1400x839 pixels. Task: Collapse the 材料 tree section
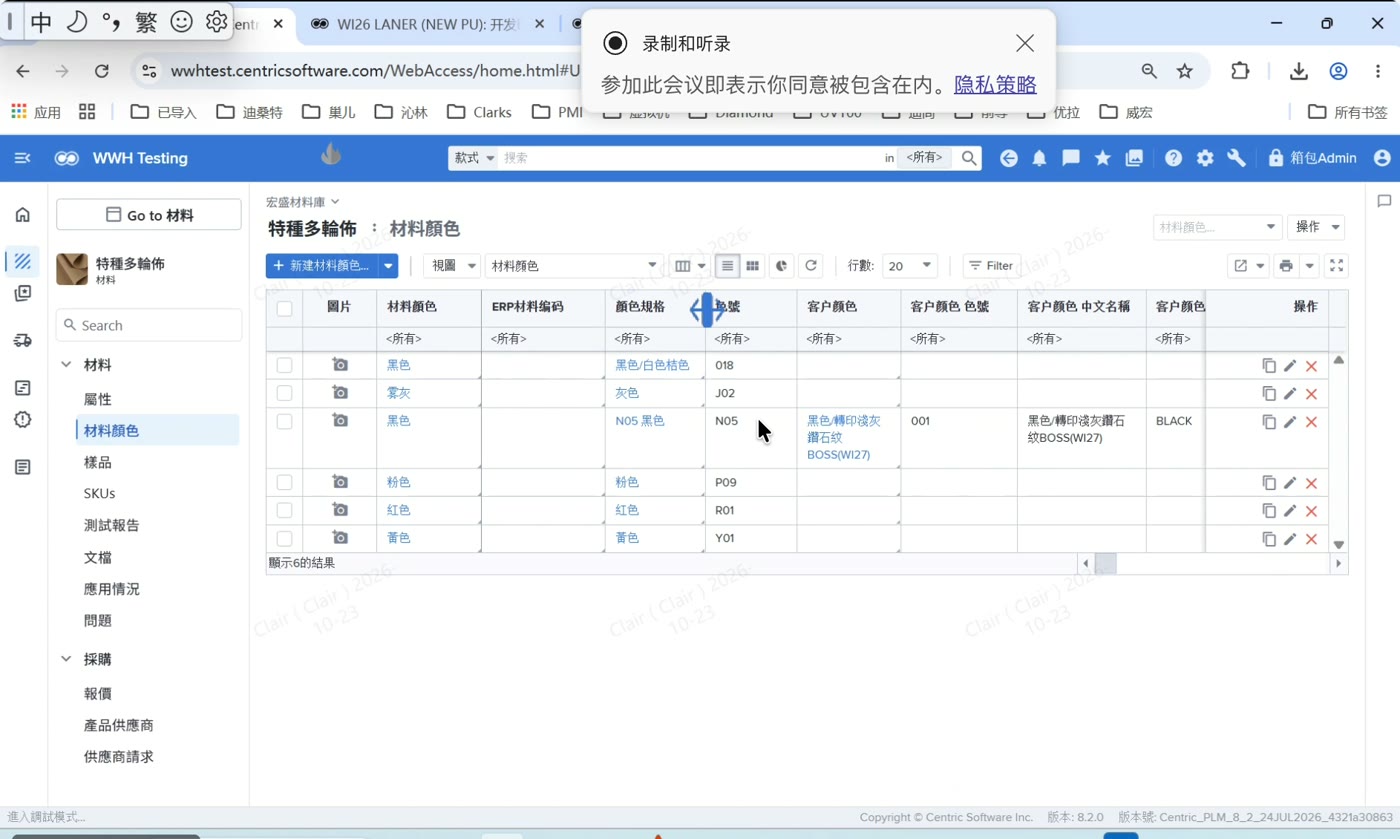tap(66, 365)
